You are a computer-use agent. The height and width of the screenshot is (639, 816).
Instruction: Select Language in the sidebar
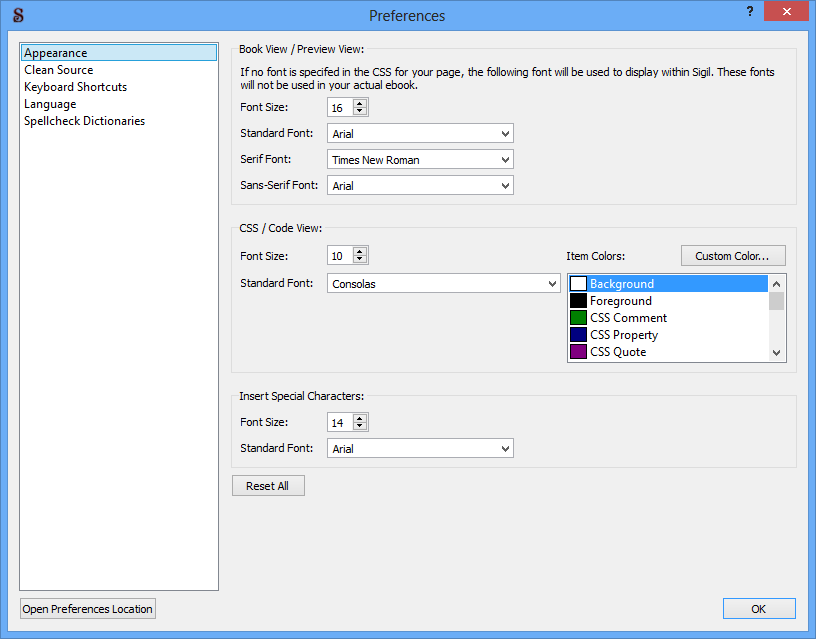click(50, 104)
